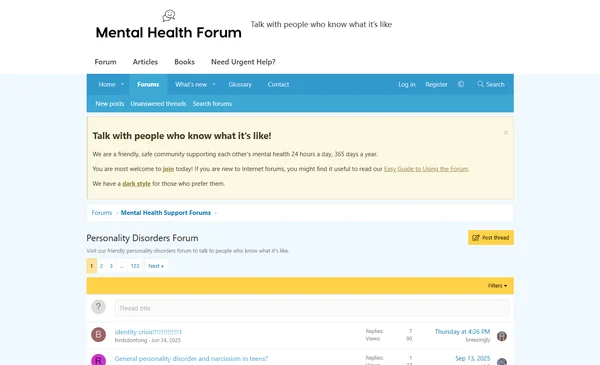600x365 pixels.
Task: Click the Log in link
Action: pos(406,84)
